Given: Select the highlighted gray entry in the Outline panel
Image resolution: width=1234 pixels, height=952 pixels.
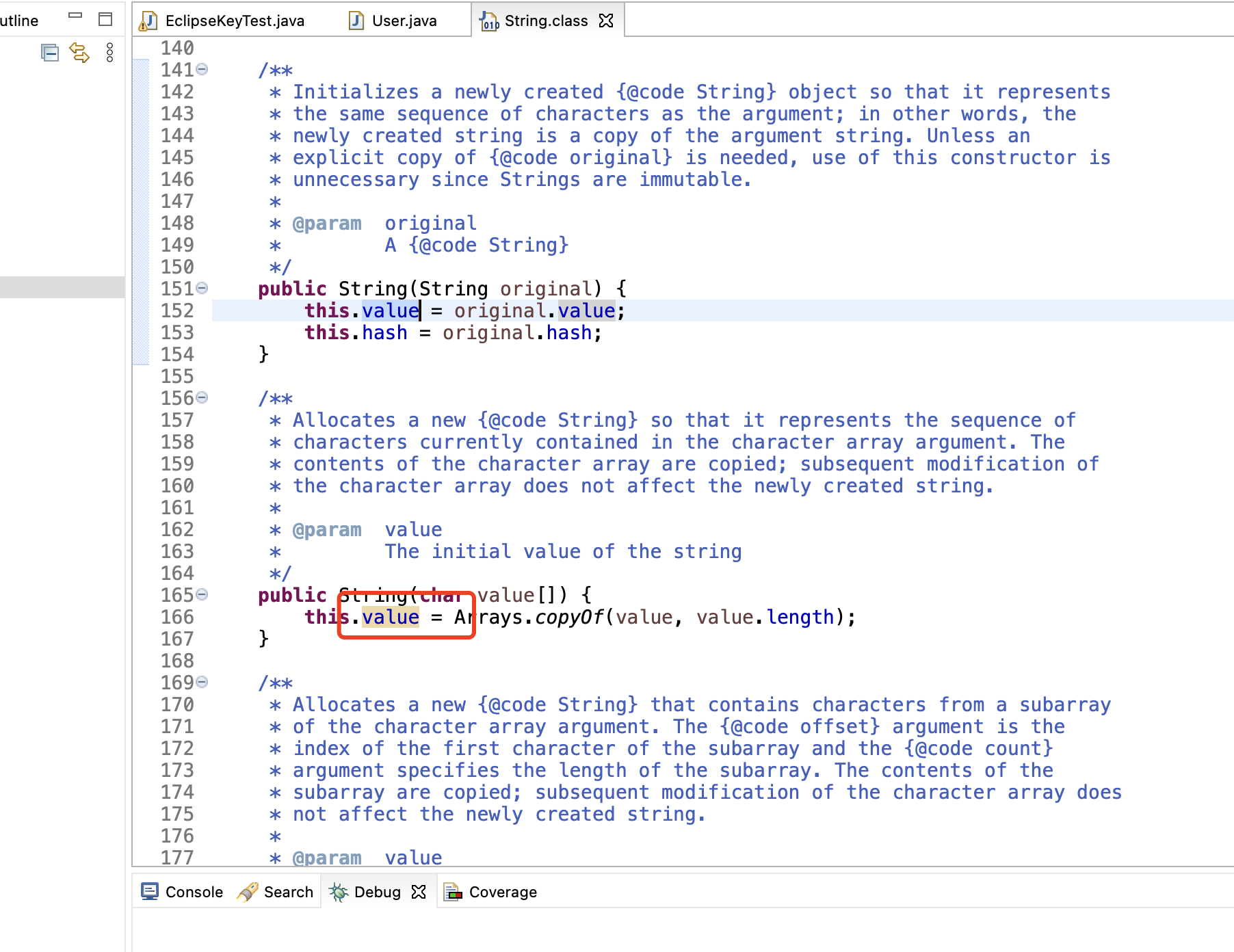Looking at the screenshot, I should [x=62, y=287].
